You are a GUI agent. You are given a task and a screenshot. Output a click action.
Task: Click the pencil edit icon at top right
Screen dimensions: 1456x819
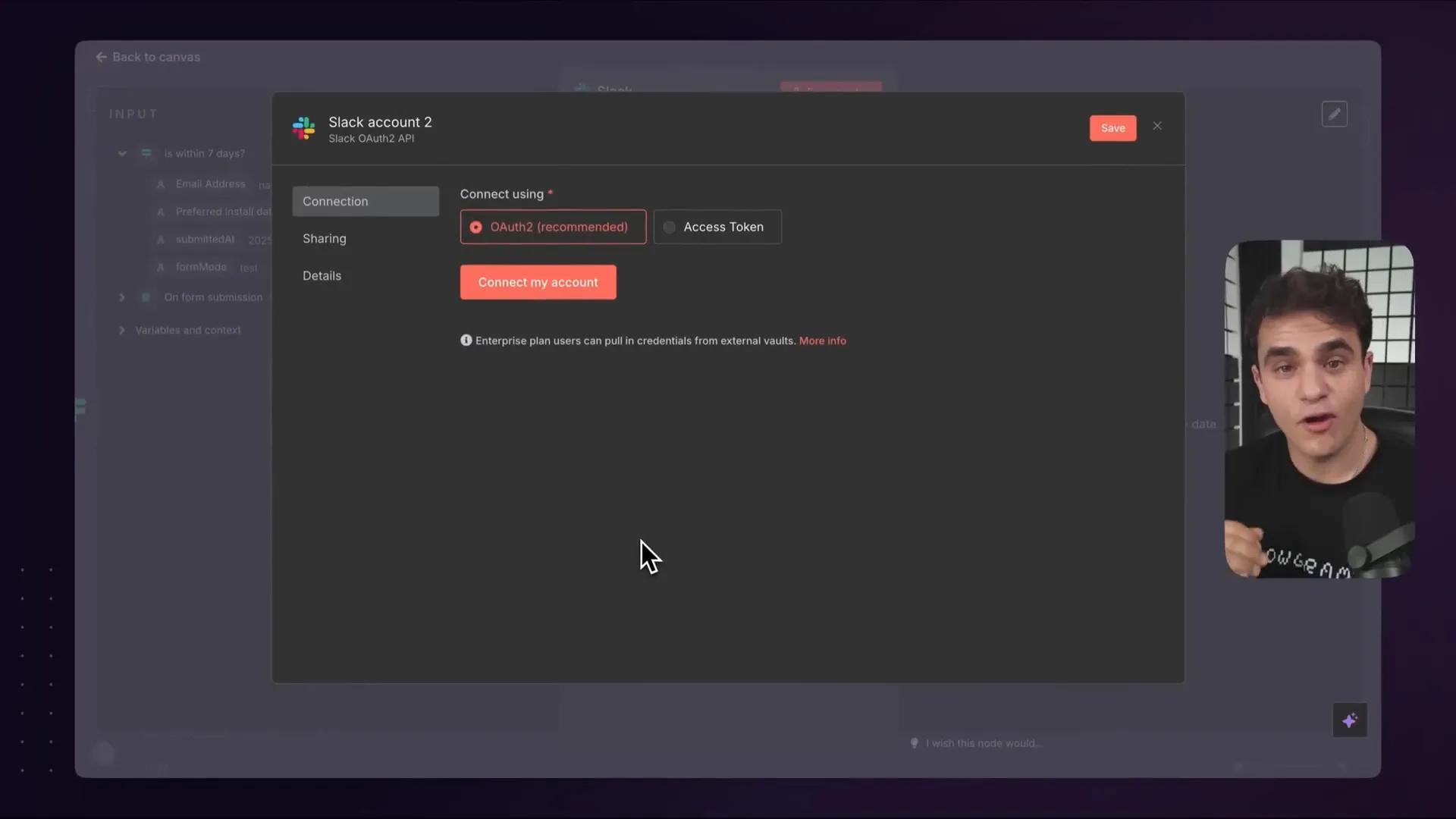[x=1334, y=114]
